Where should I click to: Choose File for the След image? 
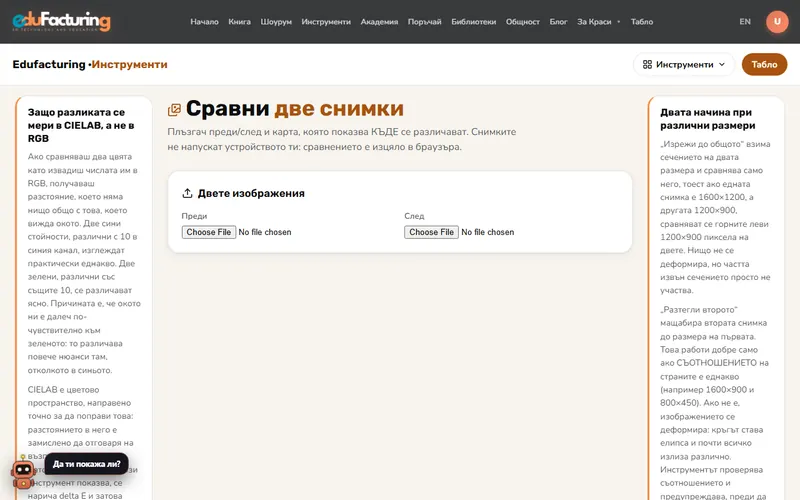point(431,232)
